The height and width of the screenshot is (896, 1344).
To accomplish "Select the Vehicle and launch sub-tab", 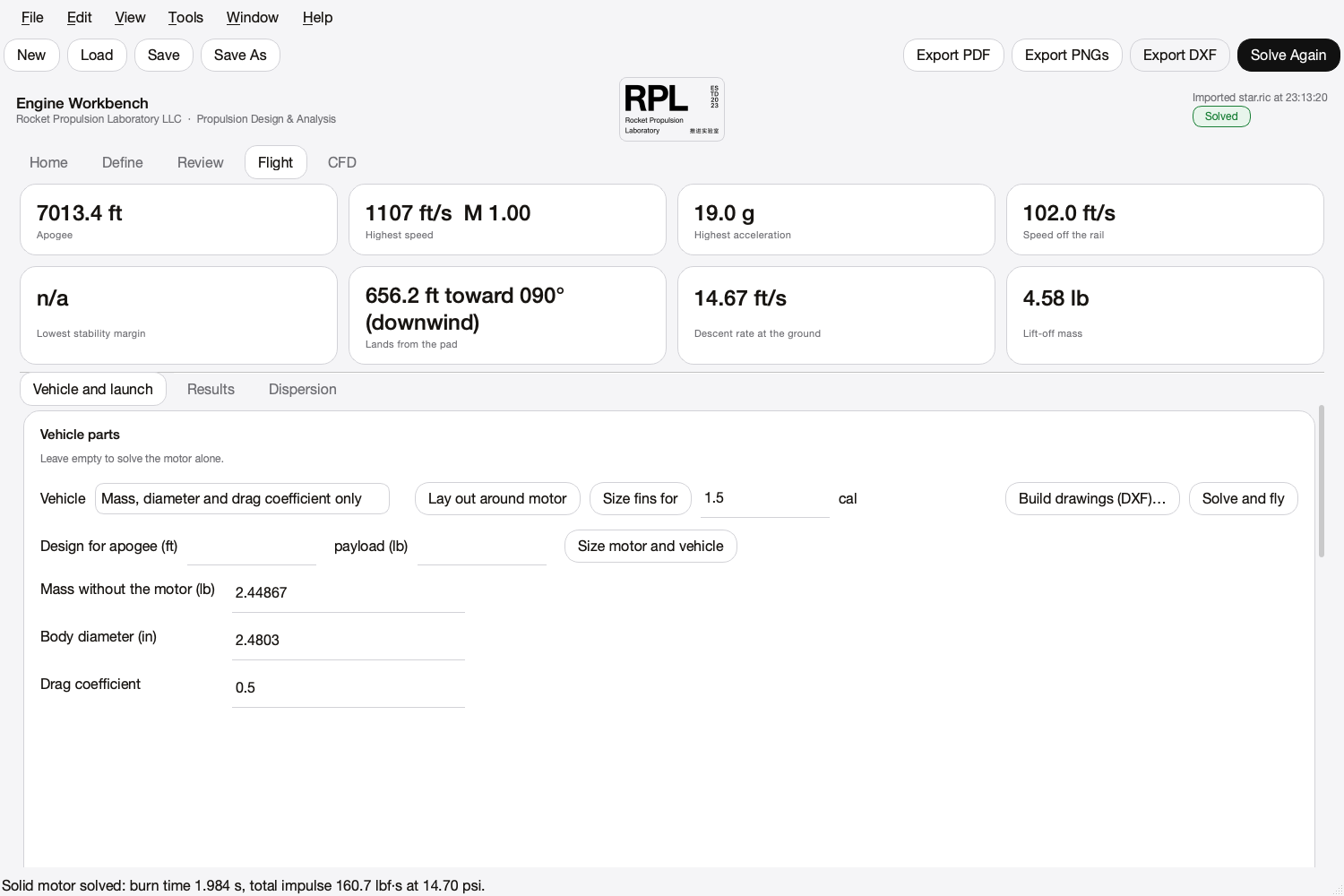I will pyautogui.click(x=93, y=389).
